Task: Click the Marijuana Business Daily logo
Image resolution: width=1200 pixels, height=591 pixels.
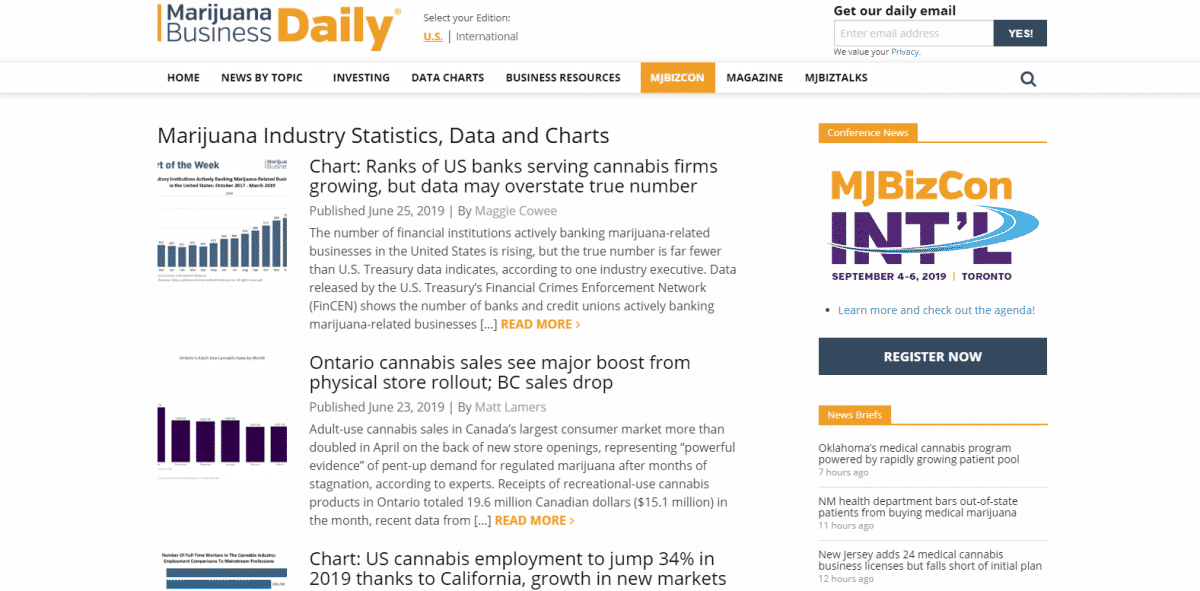Action: click(279, 27)
